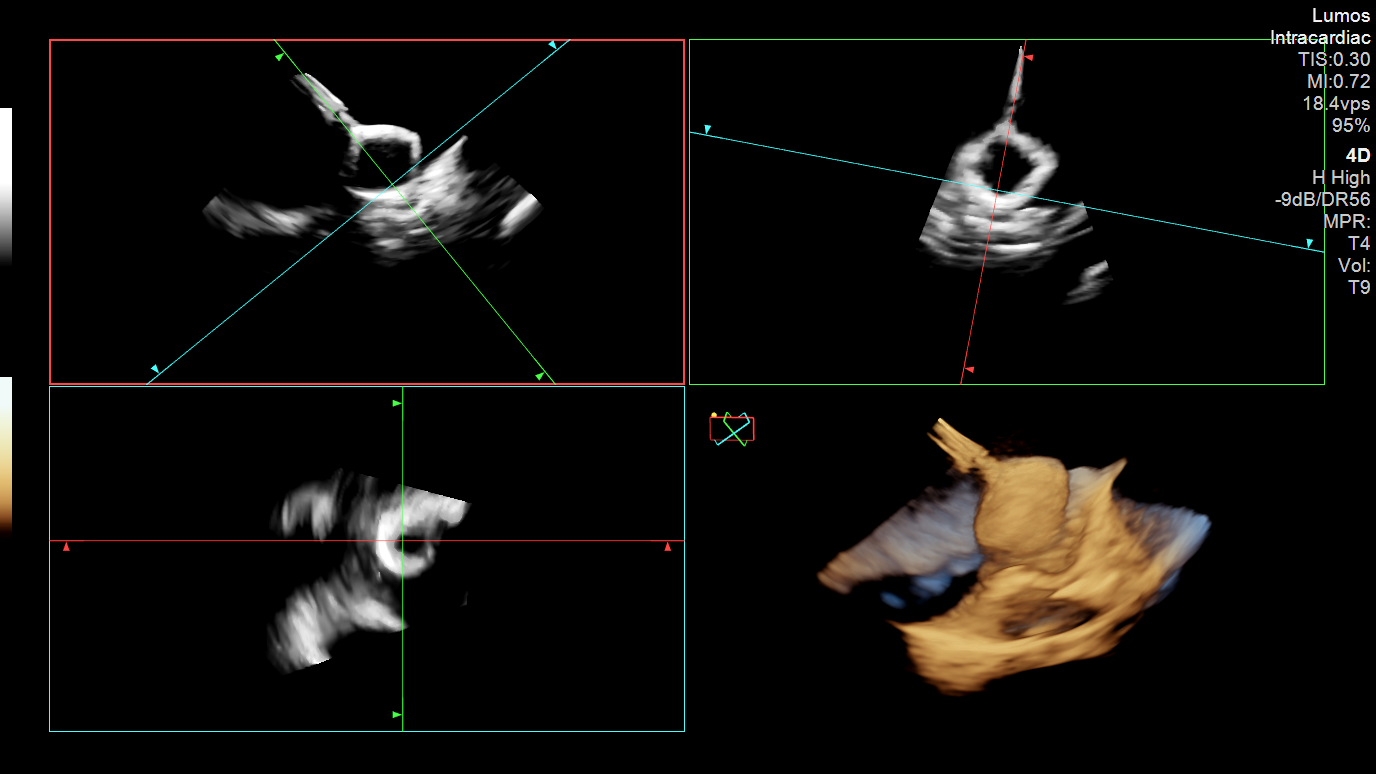This screenshot has height=774, width=1376.
Task: Click green arrow at bottom of bottom-left view
Action: tap(397, 715)
